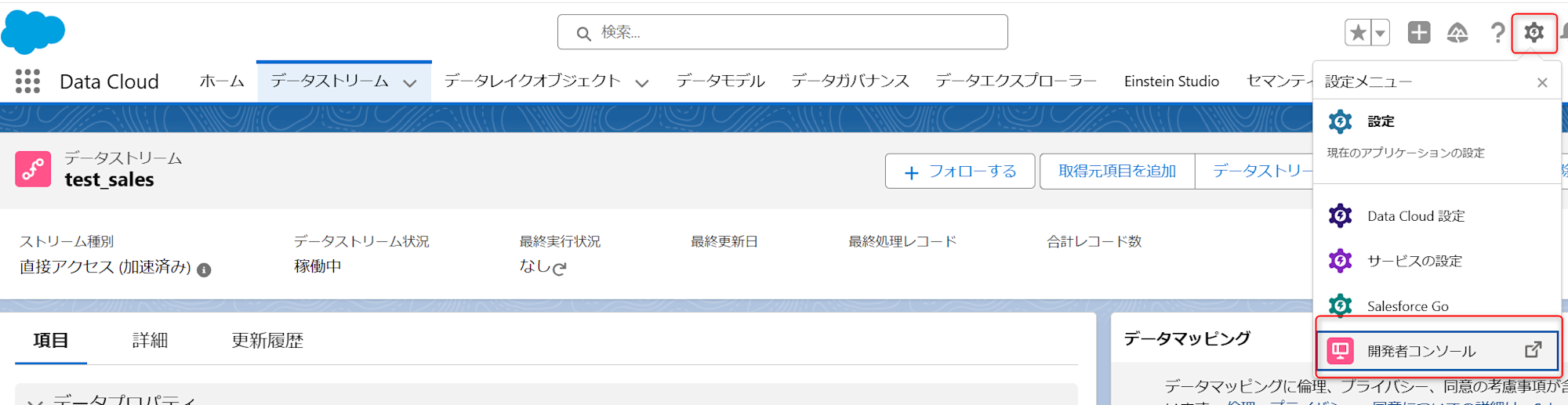Open the データエクスプローラー tab
The width and height of the screenshot is (1568, 405).
[x=1016, y=81]
